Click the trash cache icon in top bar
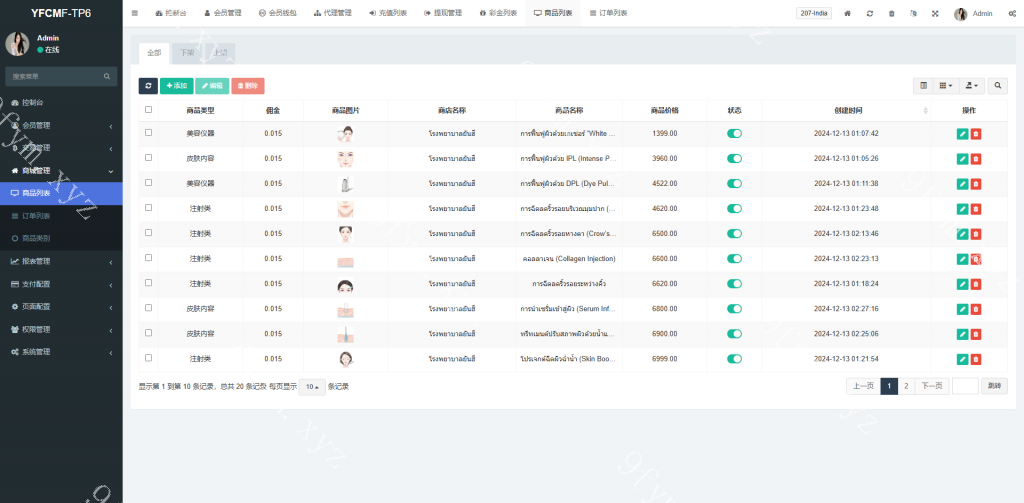 click(891, 13)
